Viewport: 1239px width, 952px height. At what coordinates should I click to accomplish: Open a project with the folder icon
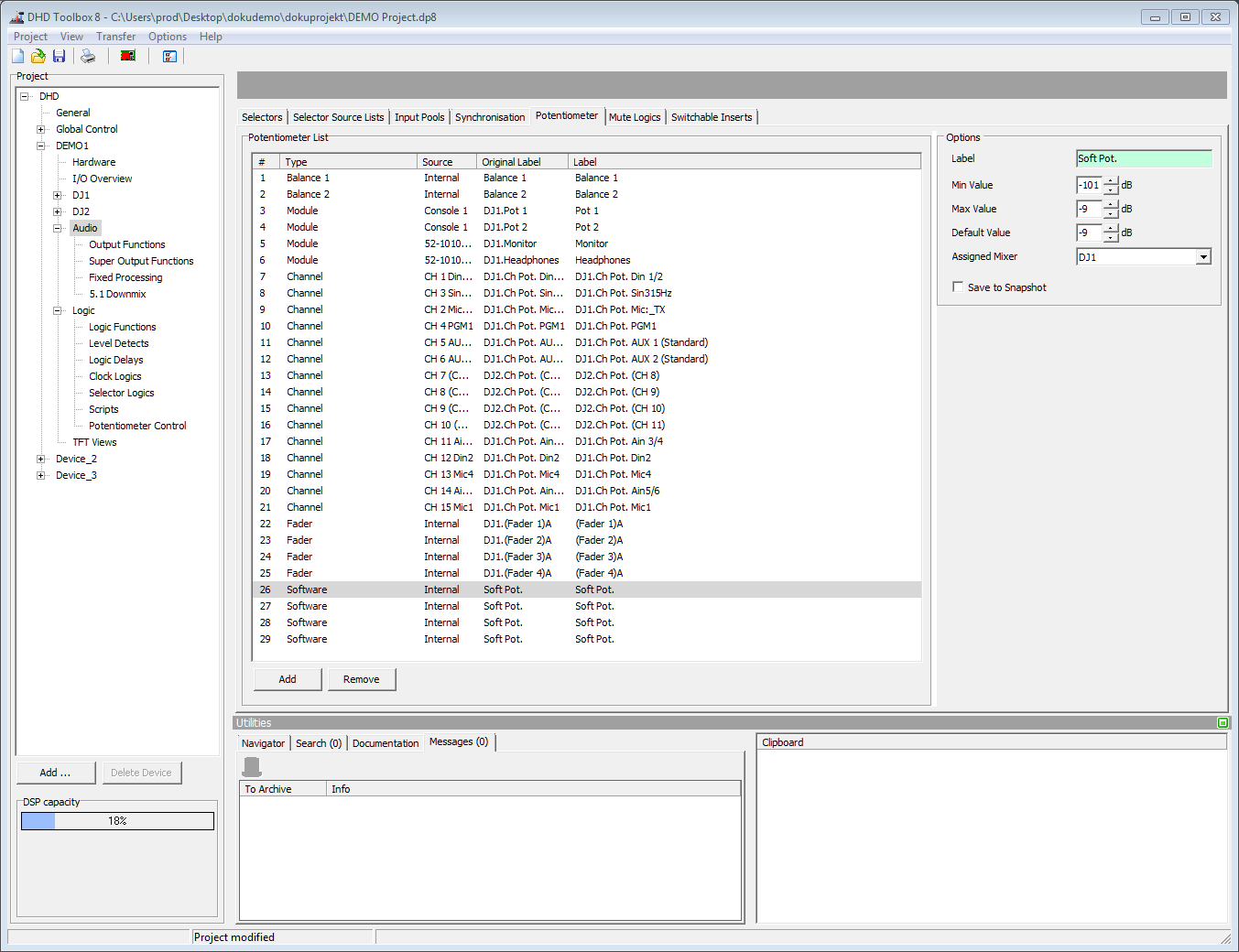(38, 56)
